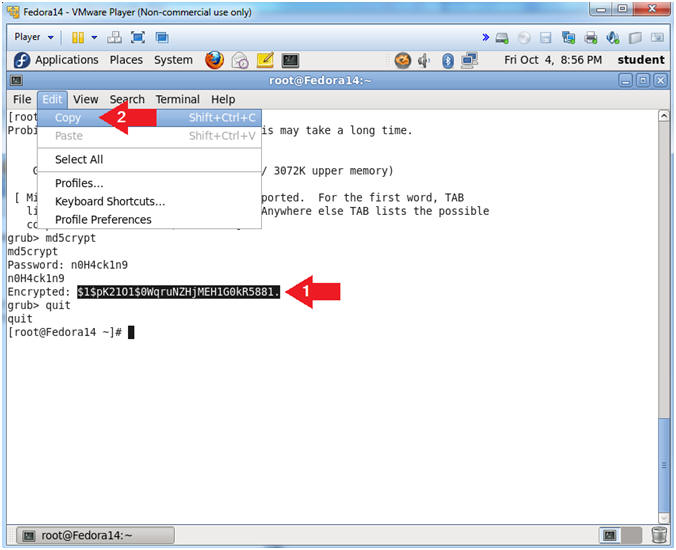Open the terminal window menu icon
This screenshot has width=676, height=550.
[x=16, y=80]
